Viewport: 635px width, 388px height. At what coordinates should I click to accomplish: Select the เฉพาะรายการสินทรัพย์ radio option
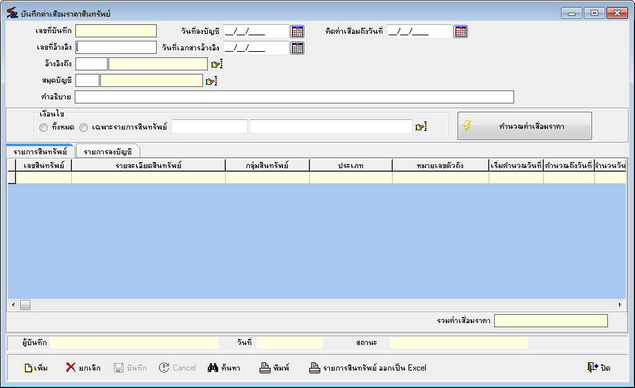pos(83,128)
